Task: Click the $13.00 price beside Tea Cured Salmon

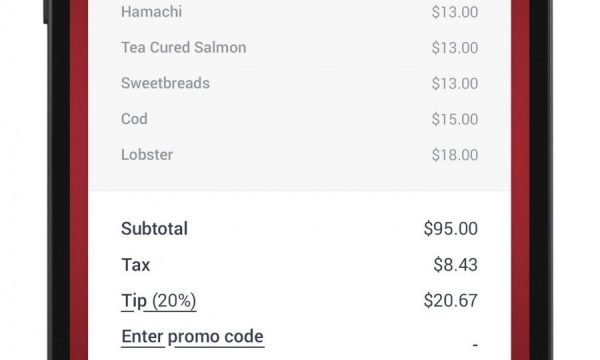Action: (455, 48)
